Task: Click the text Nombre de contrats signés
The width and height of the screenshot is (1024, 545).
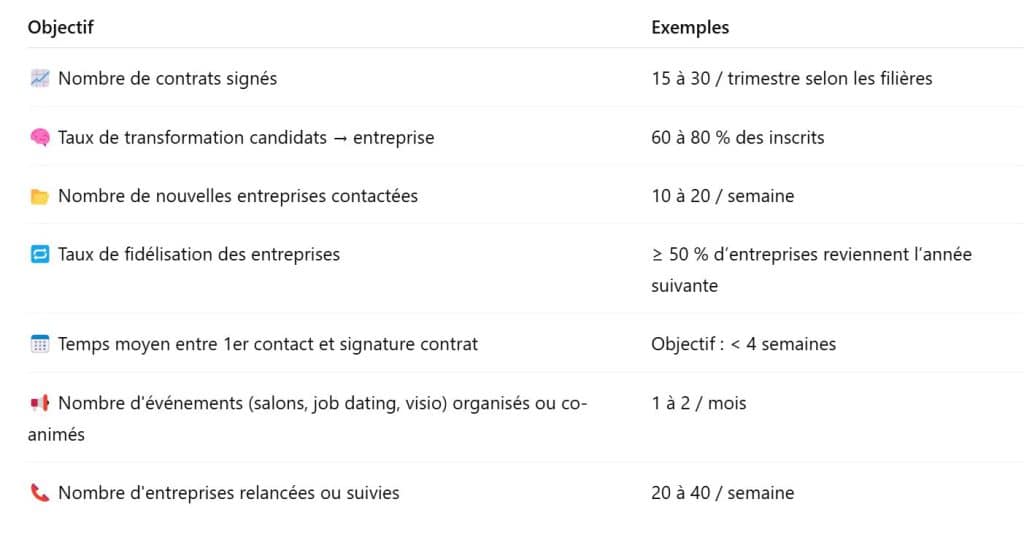Action: [167, 78]
